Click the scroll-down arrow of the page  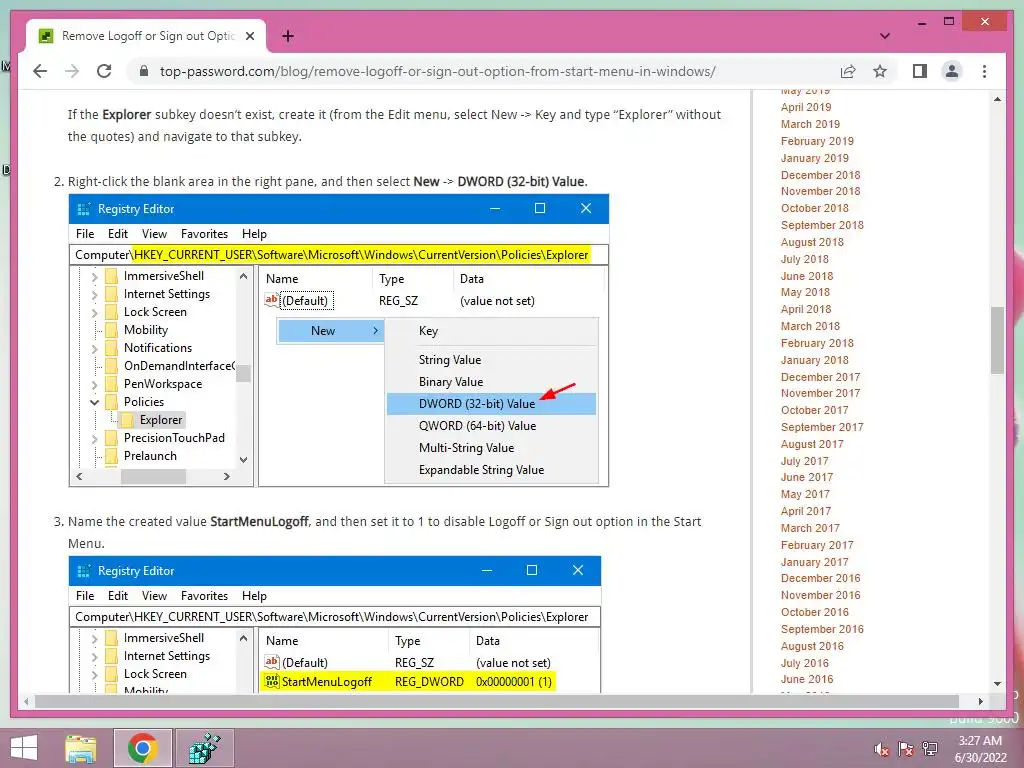click(997, 684)
